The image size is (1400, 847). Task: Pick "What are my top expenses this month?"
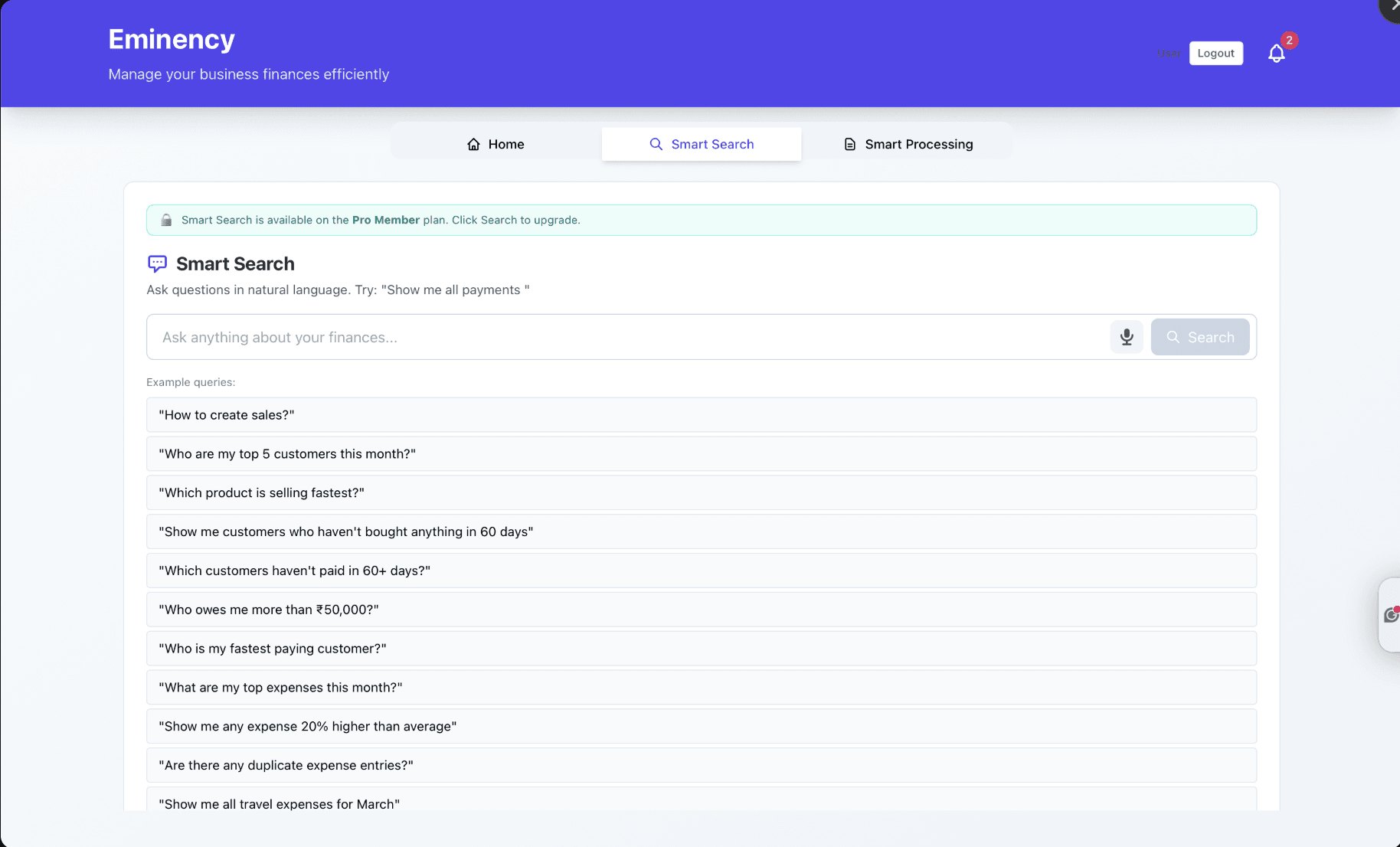tap(702, 688)
